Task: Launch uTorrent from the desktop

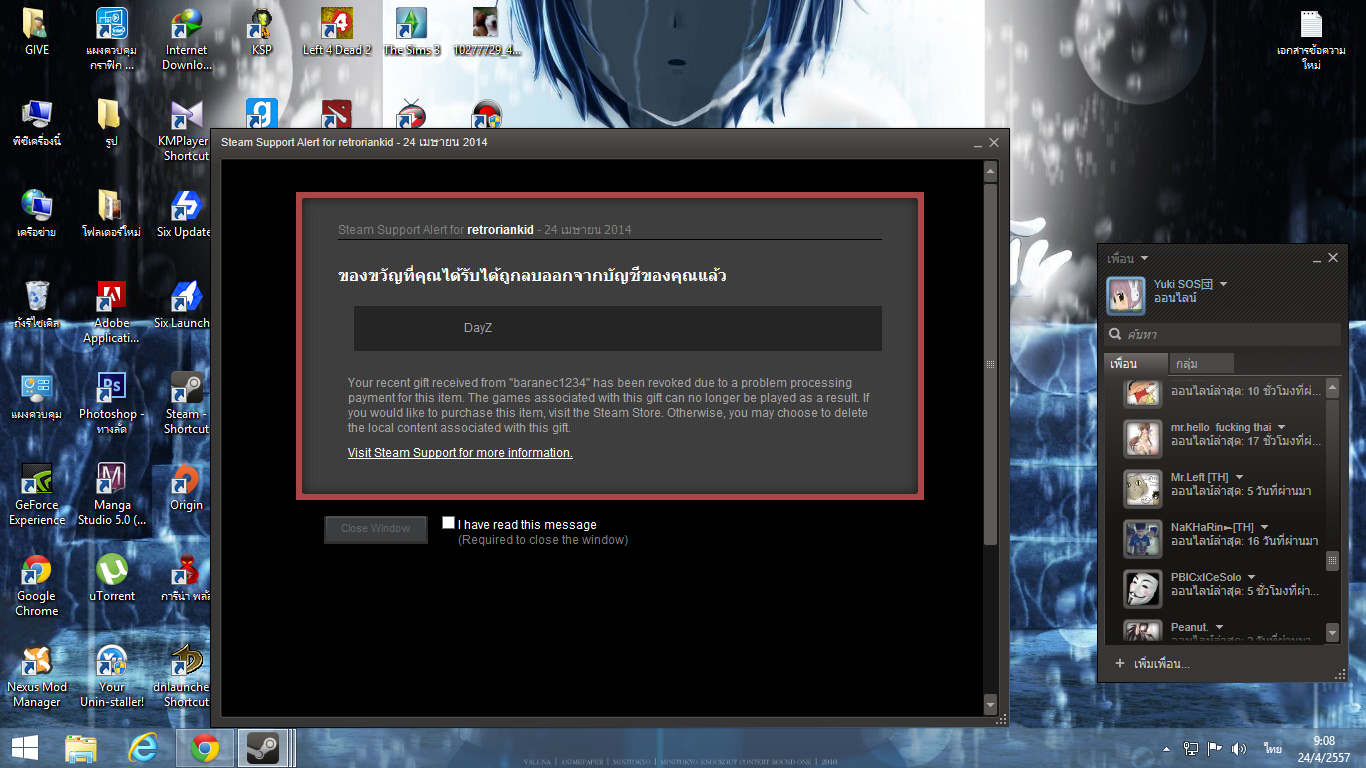Action: pos(111,578)
